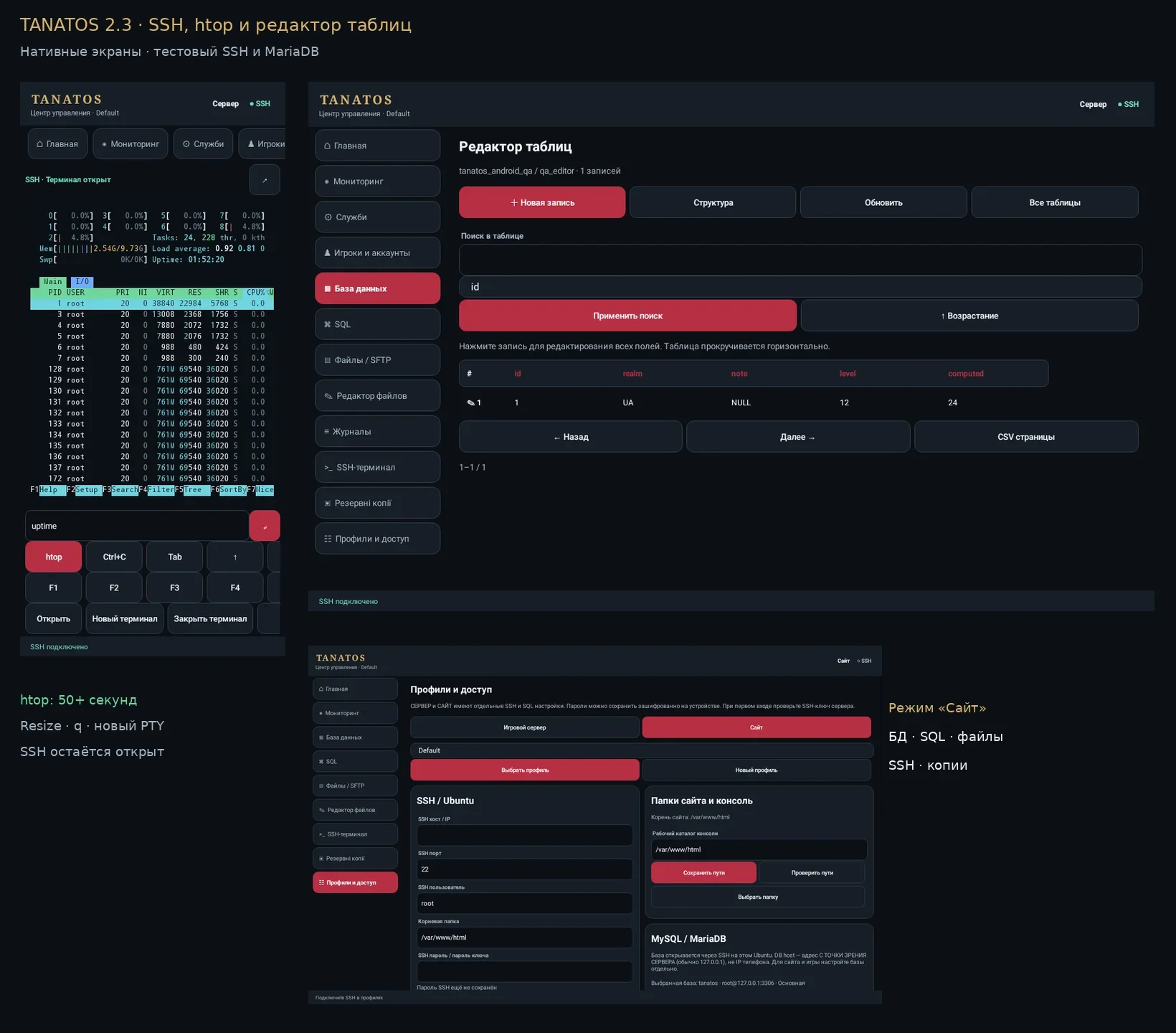
Task: Send the up-arrow key to terminal
Action: pos(235,557)
